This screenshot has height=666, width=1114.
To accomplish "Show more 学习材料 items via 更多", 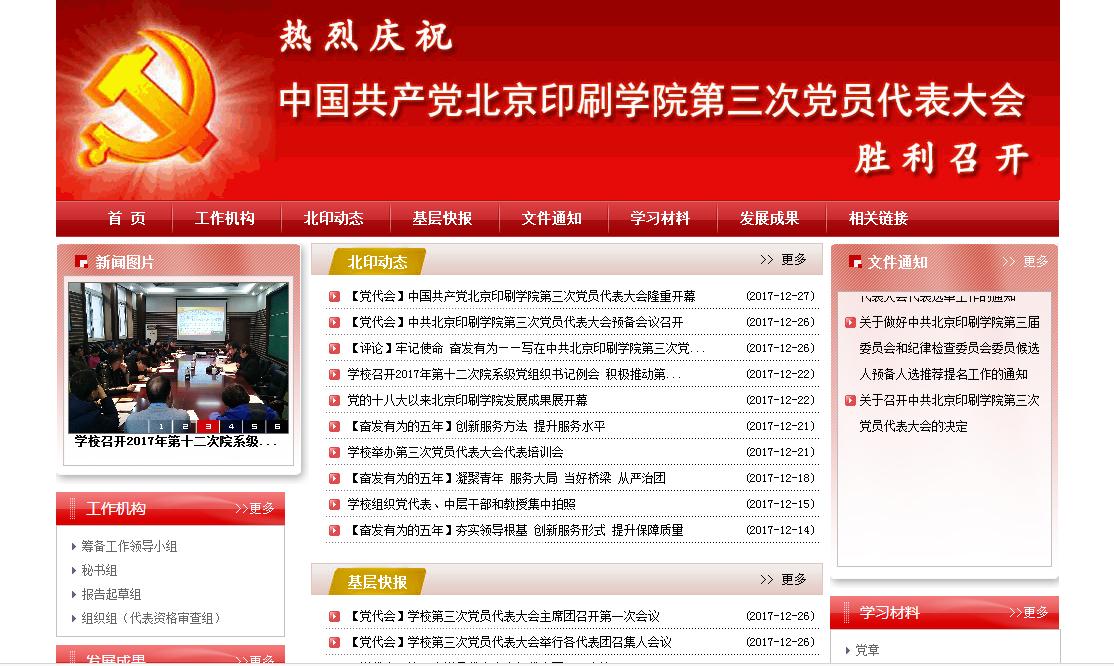I will point(1029,612).
